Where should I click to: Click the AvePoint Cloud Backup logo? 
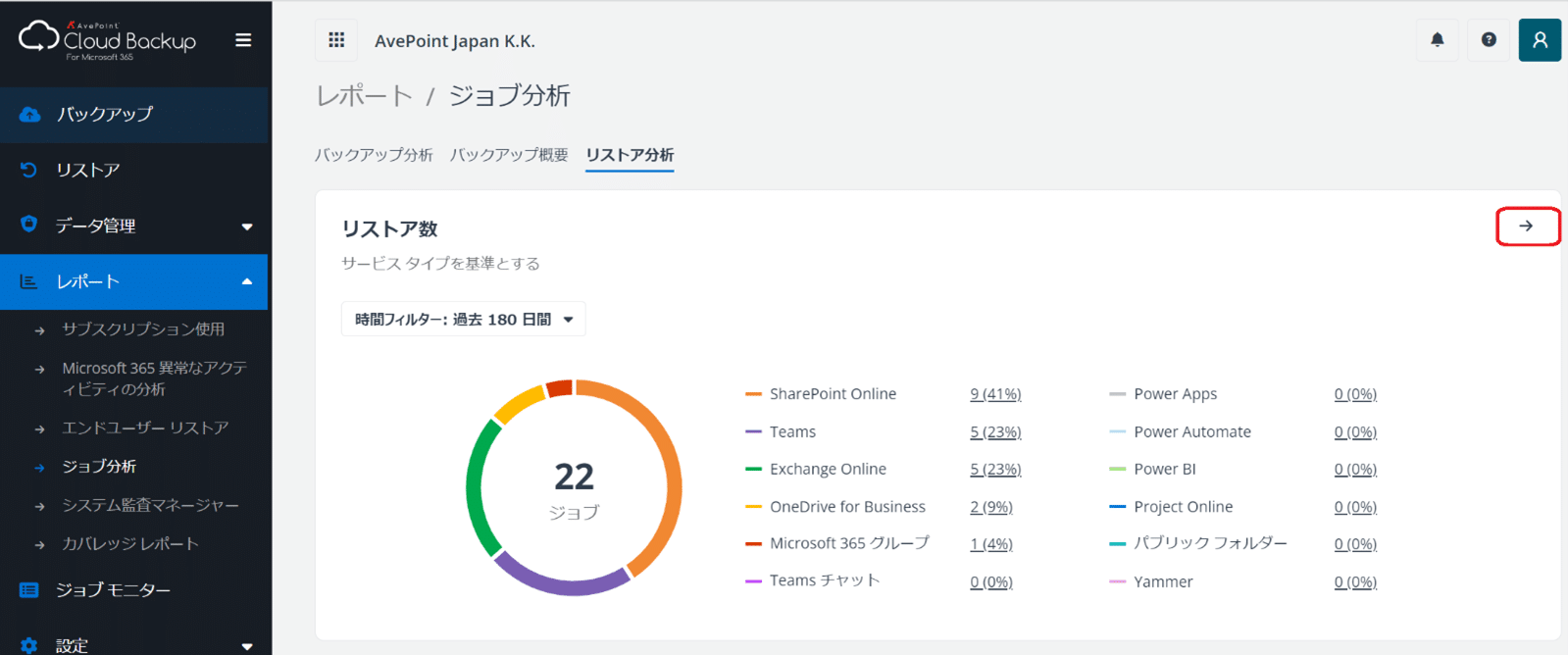108,39
